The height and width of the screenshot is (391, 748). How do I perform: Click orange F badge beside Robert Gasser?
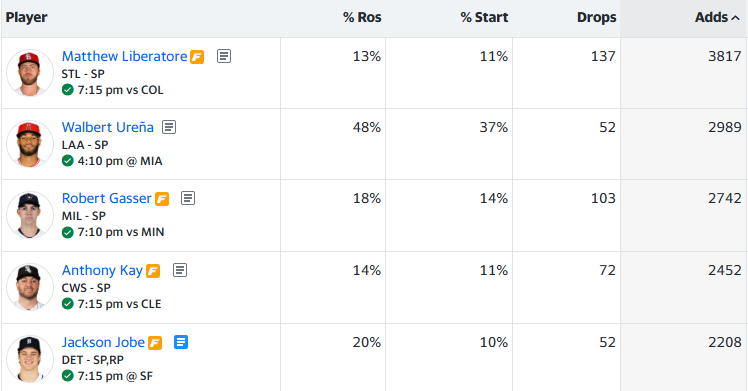point(162,199)
